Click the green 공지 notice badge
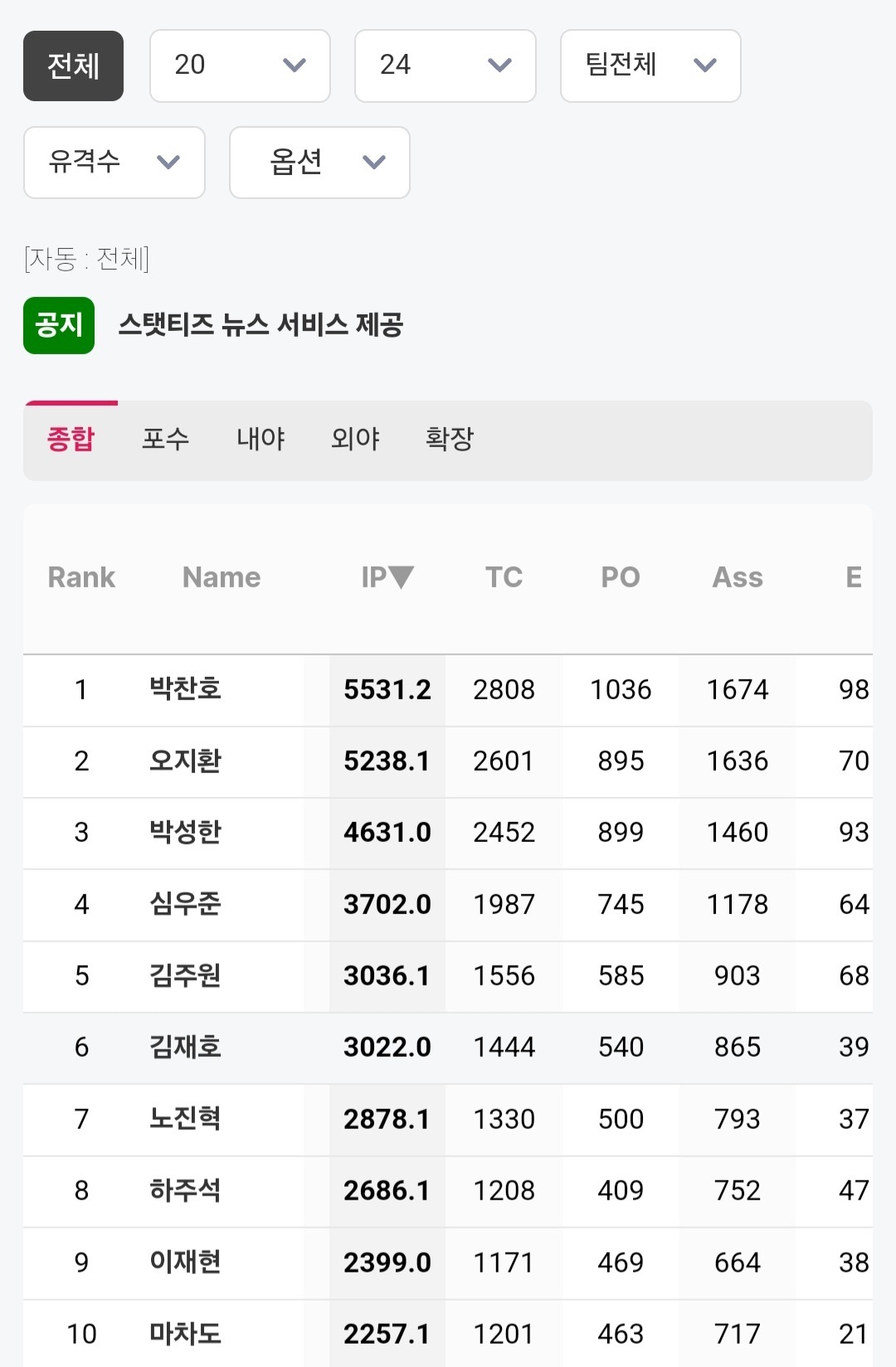 (59, 325)
